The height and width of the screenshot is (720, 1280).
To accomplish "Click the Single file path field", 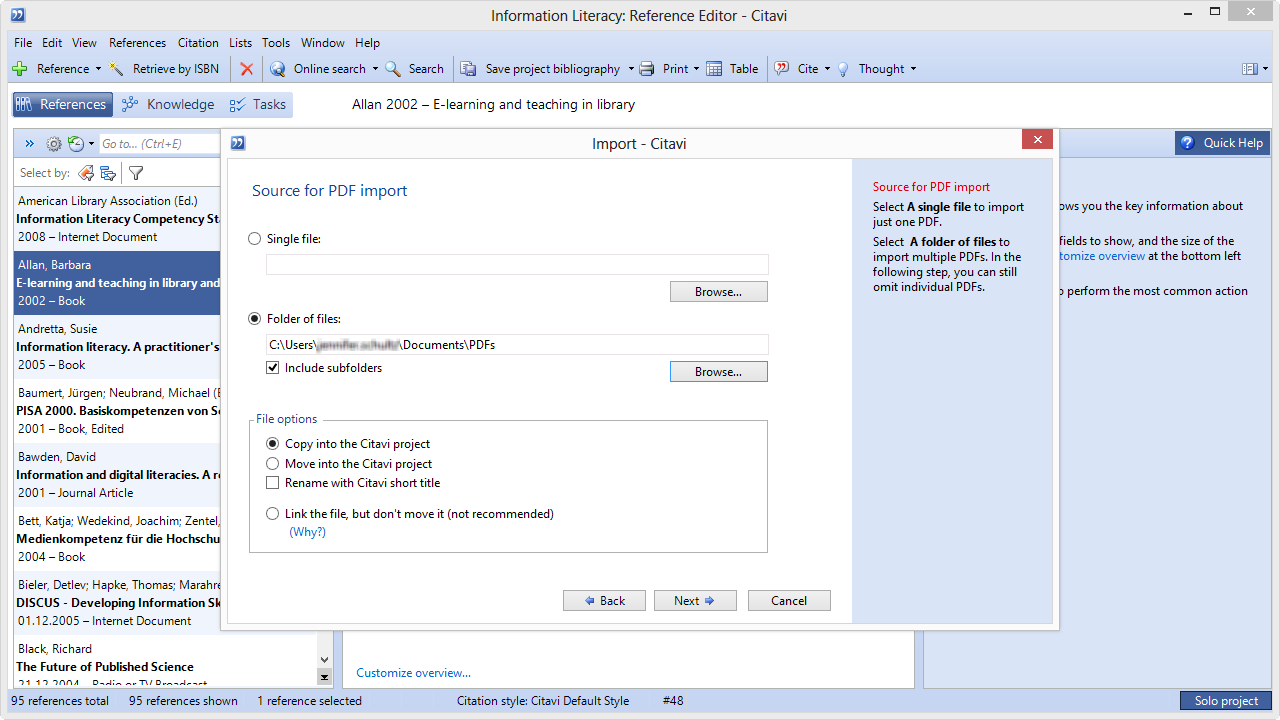I will tap(517, 265).
